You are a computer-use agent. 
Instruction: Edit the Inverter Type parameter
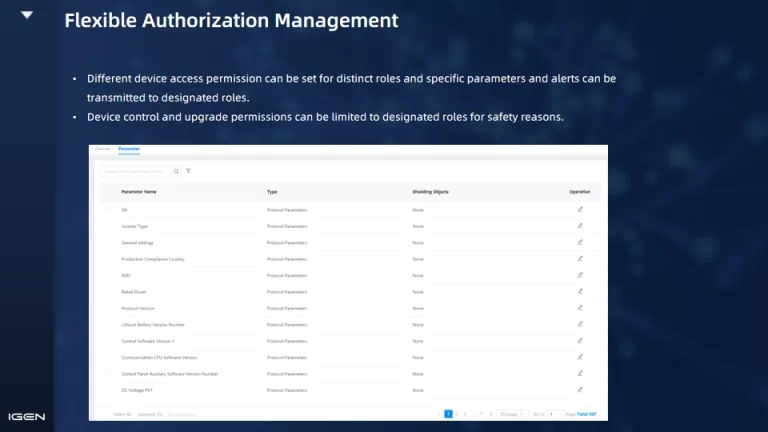point(580,226)
